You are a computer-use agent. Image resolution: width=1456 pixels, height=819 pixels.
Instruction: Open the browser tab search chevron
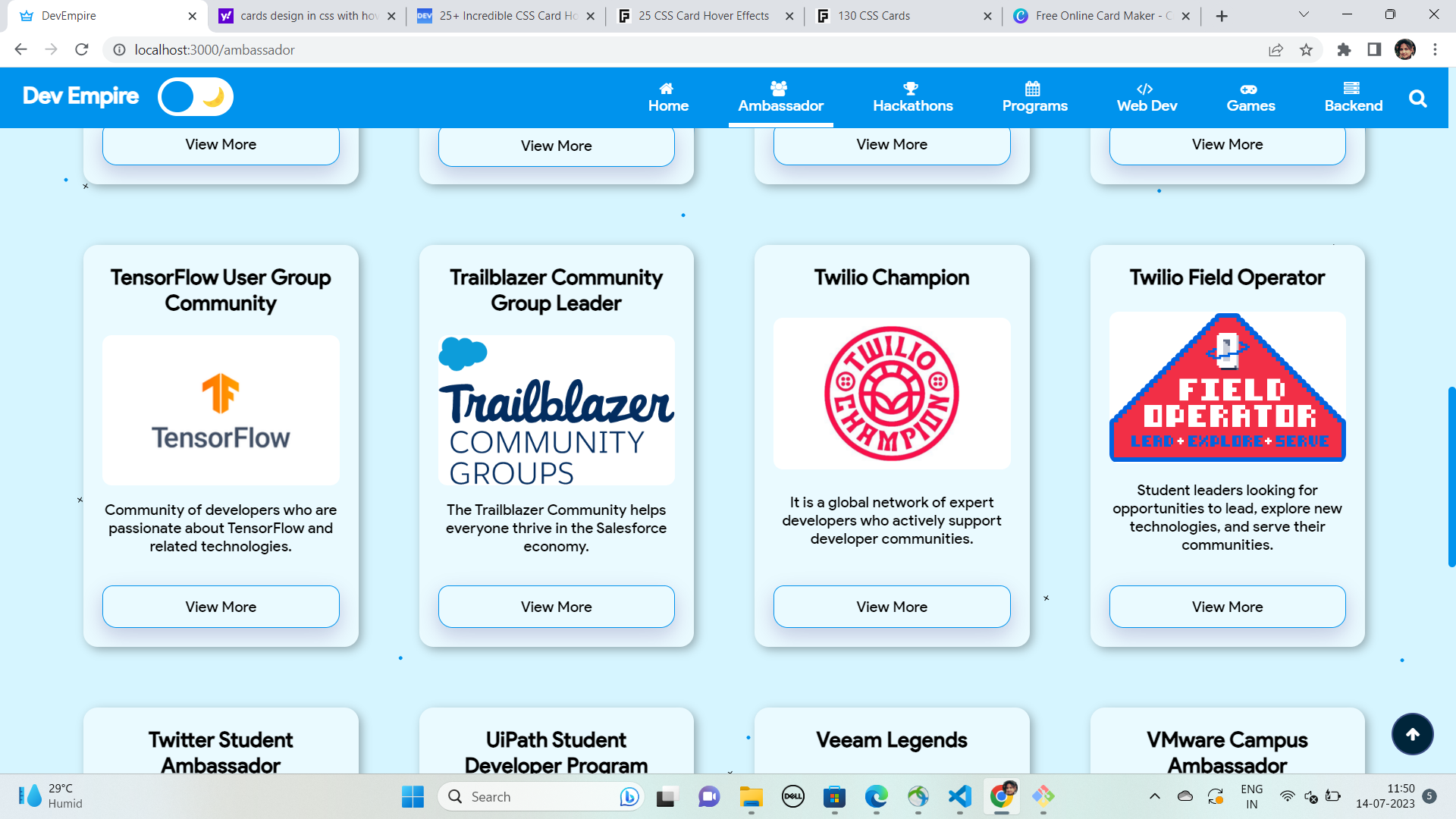pyautogui.click(x=1303, y=15)
